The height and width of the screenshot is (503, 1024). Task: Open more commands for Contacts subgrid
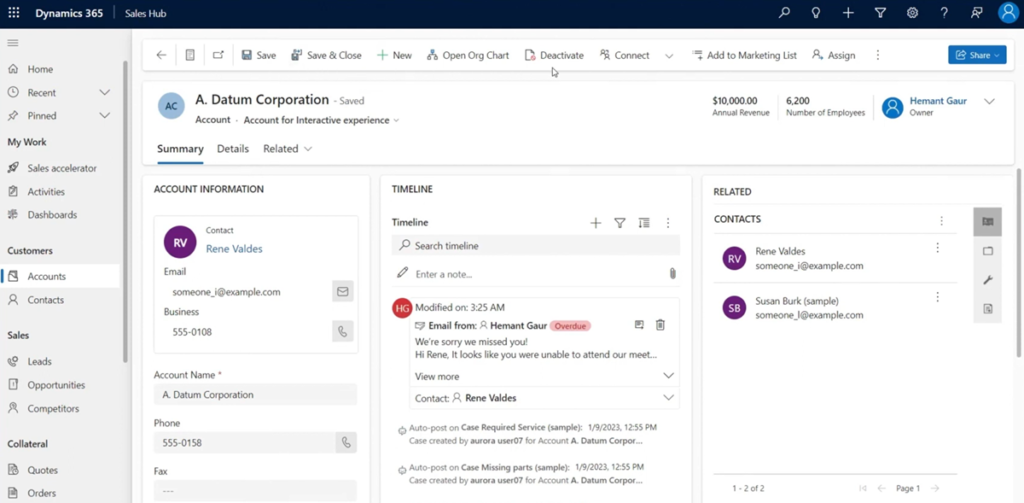point(941,221)
